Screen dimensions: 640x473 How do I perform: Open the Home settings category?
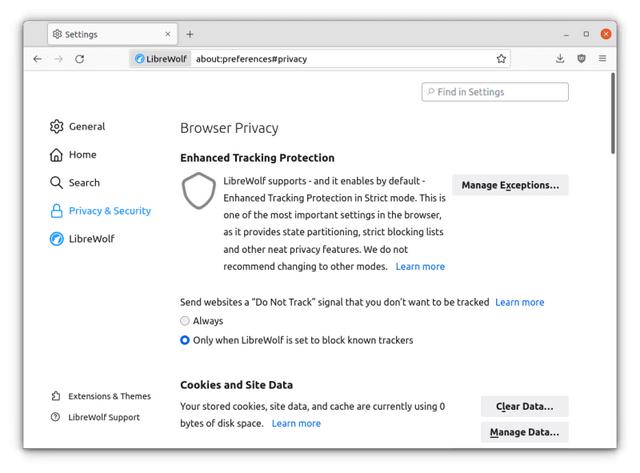[73, 155]
